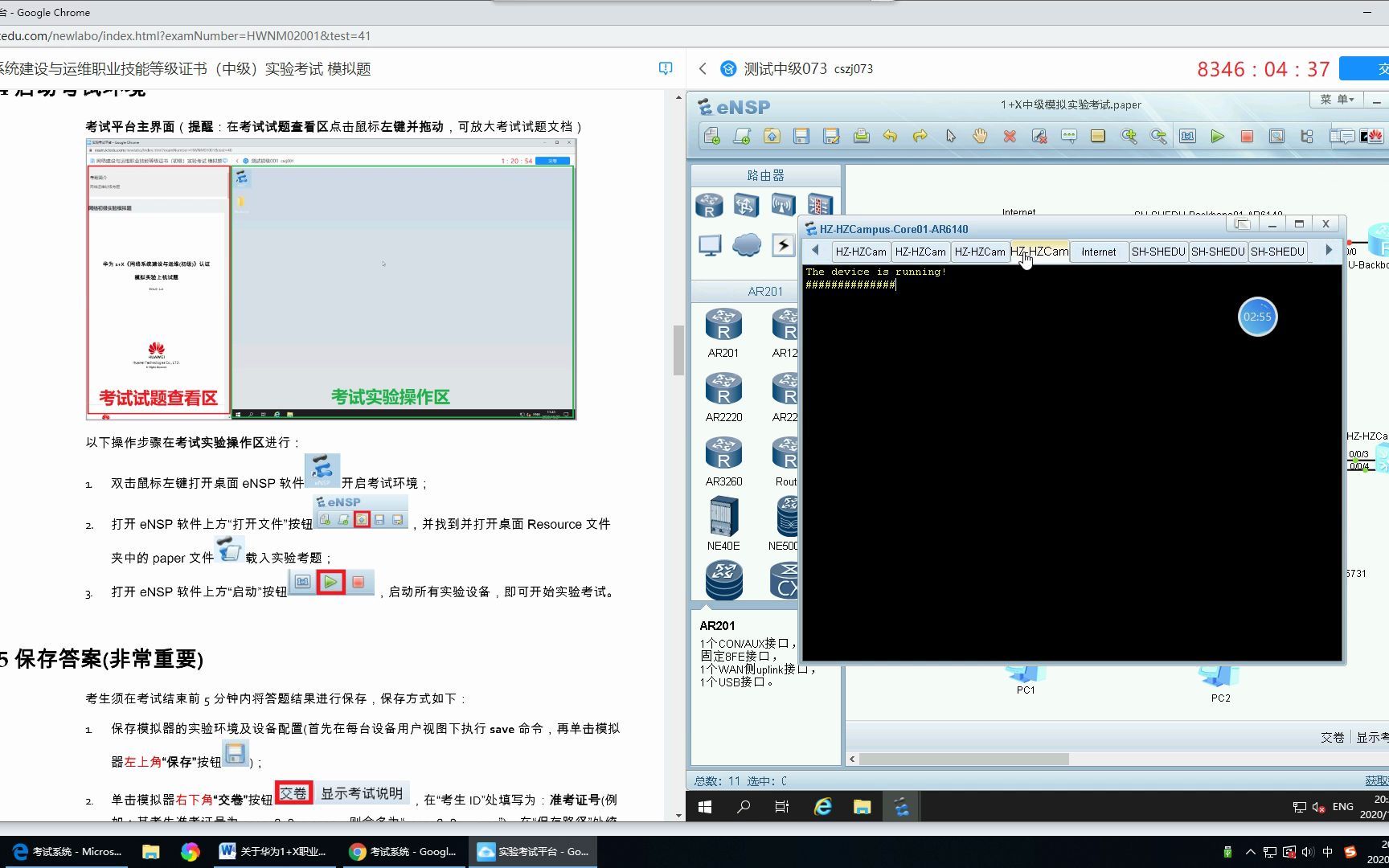Viewport: 1389px width, 868px height.
Task: Click Internet Explorer on remote taskbar
Action: [823, 806]
